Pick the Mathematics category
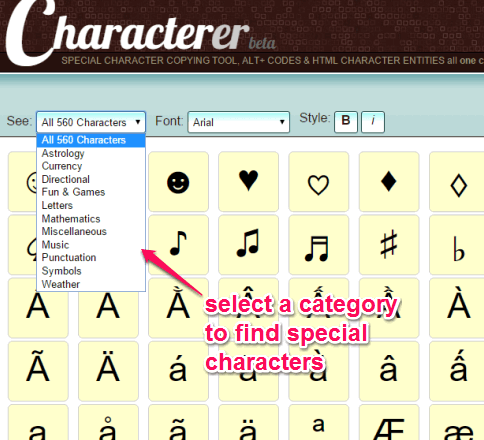This screenshot has width=484, height=440. [91, 219]
